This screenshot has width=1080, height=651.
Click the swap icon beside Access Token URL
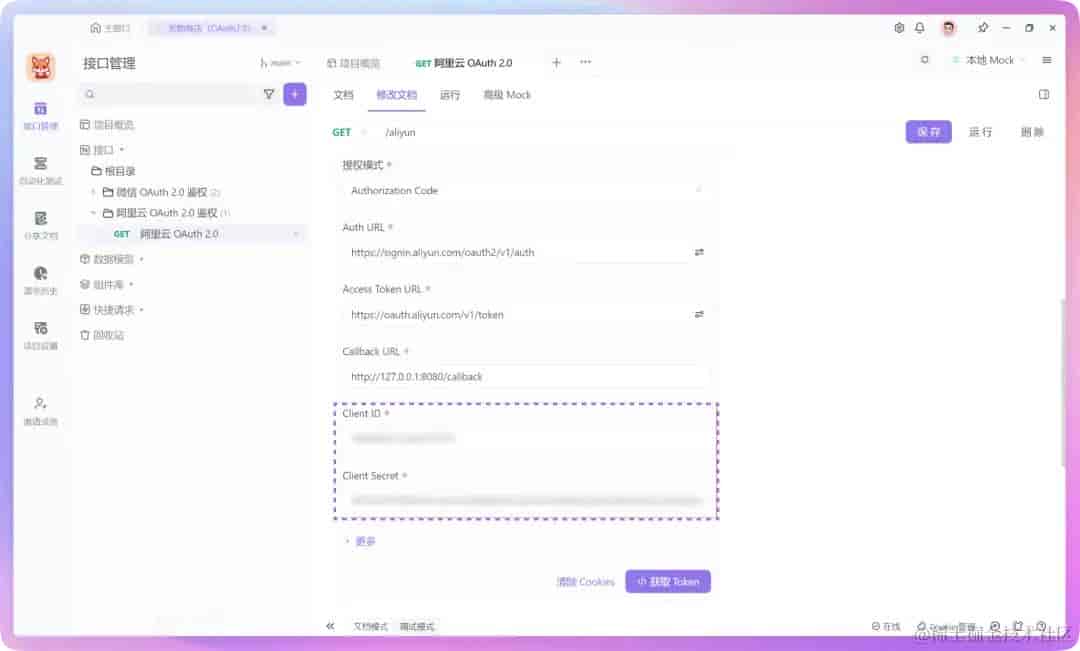tap(699, 314)
